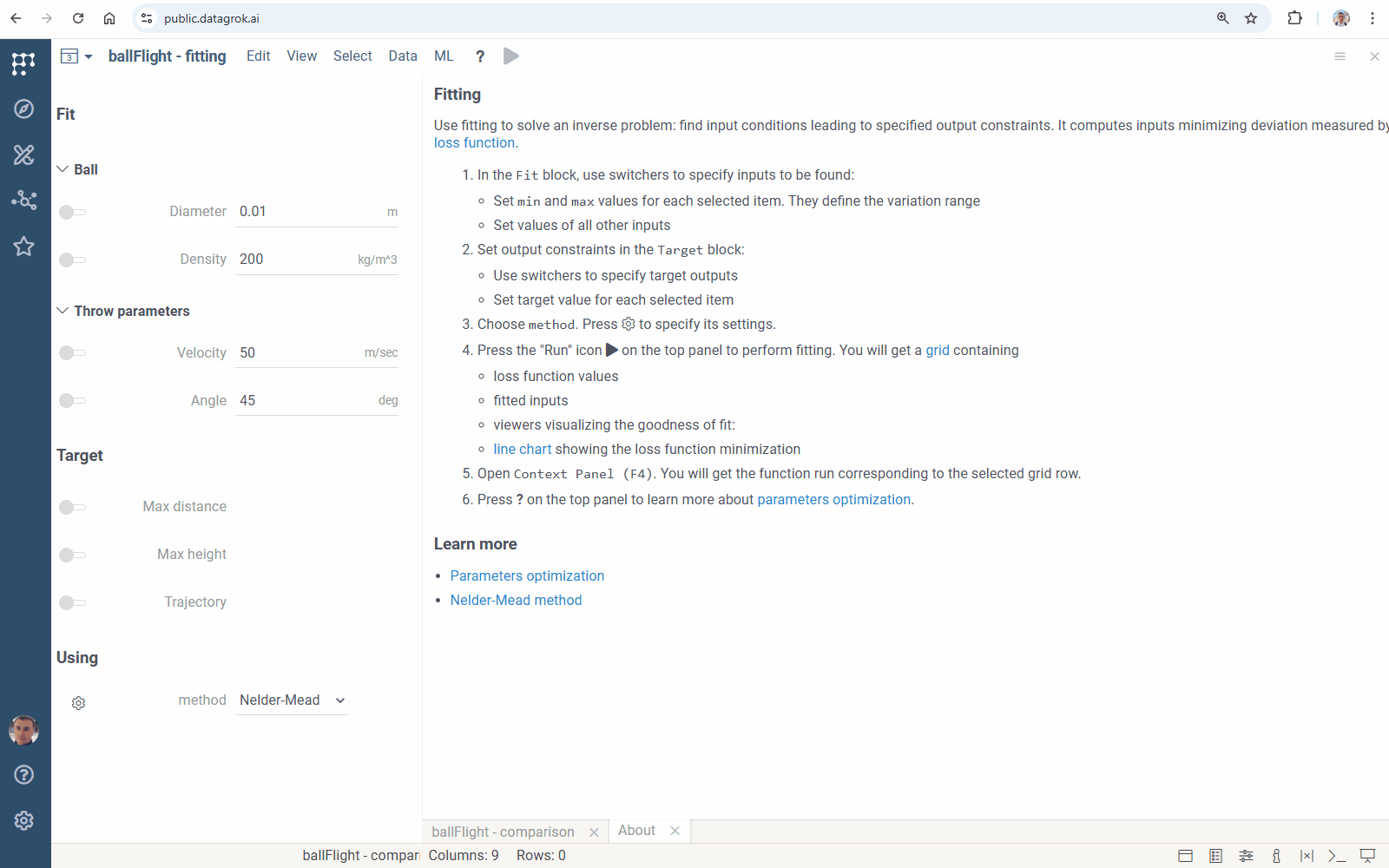Viewport: 1389px width, 868px height.
Task: Open the ML menu
Action: [x=444, y=56]
